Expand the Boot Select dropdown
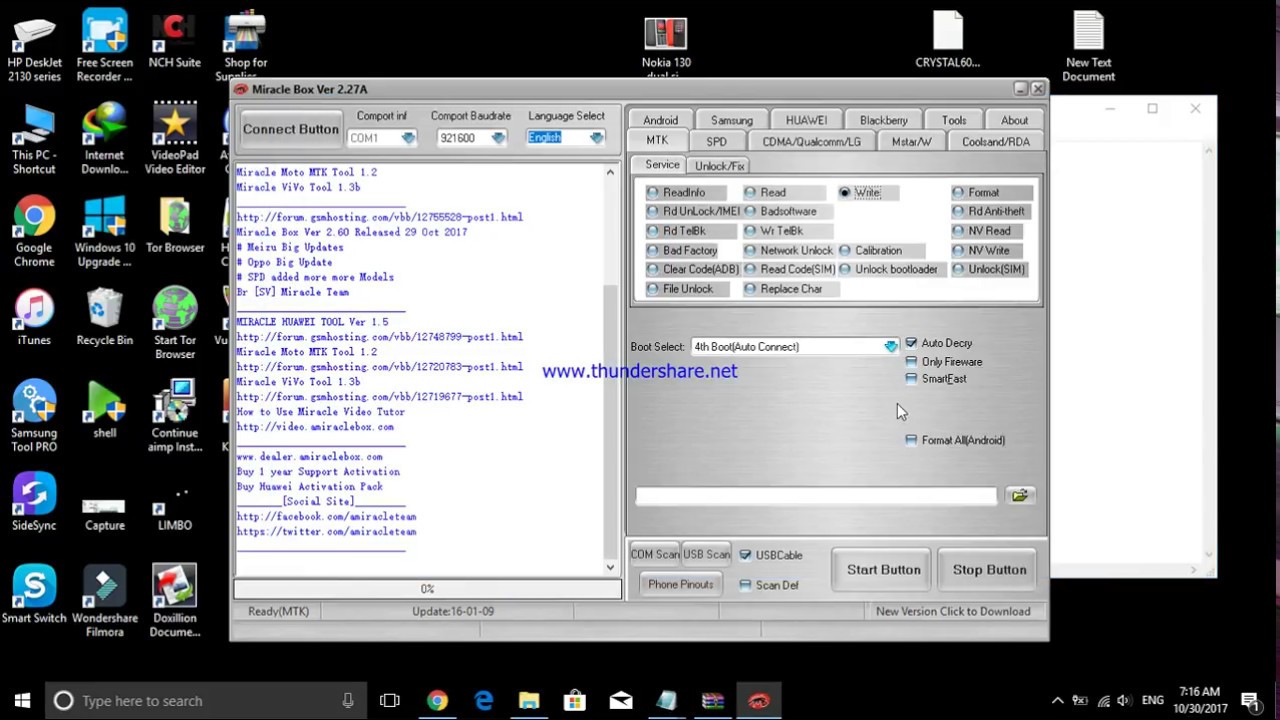Viewport: 1280px width, 720px height. [x=890, y=347]
